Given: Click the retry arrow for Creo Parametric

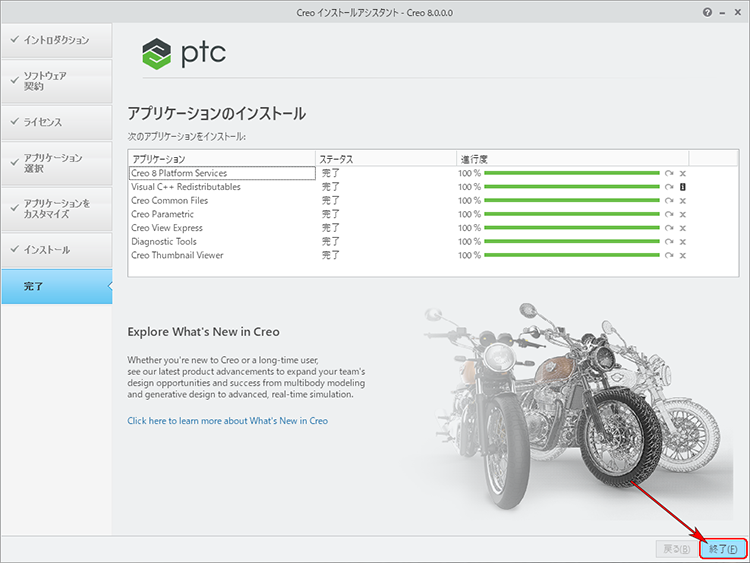Looking at the screenshot, I should [x=669, y=214].
